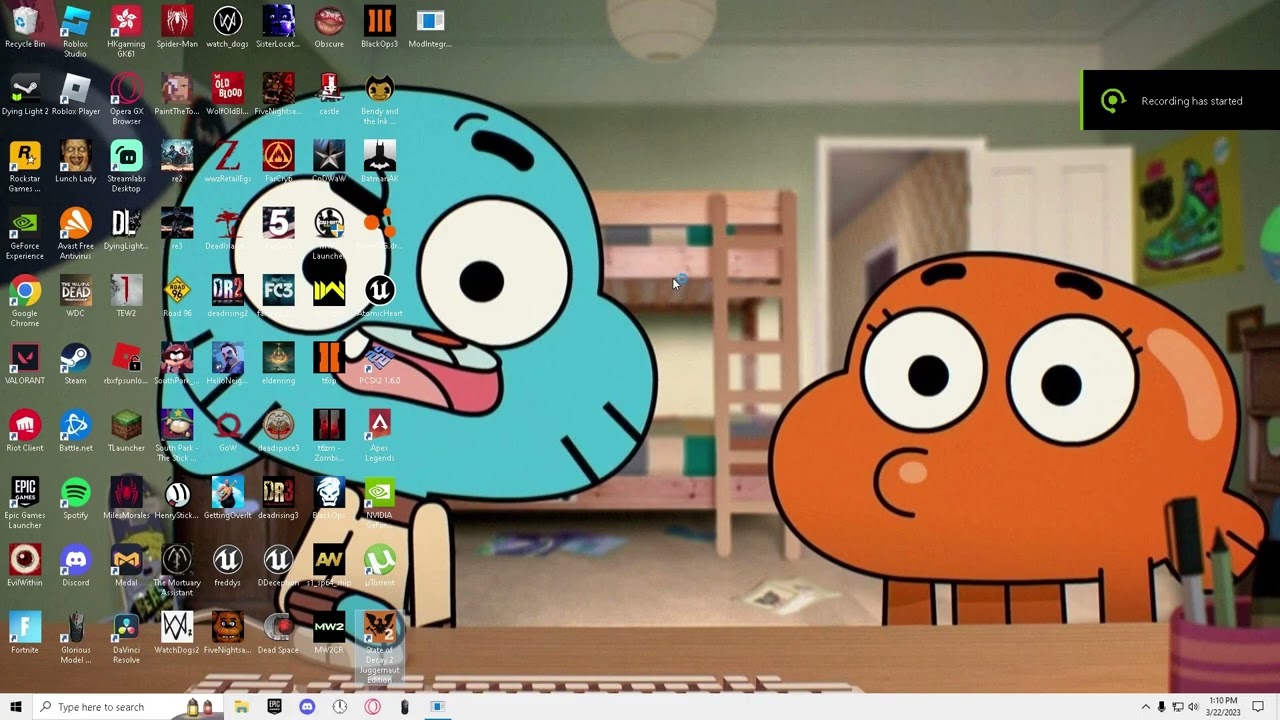Select the HenryStick desktop icon
Image resolution: width=1280 pixels, height=720 pixels.
pyautogui.click(x=177, y=498)
